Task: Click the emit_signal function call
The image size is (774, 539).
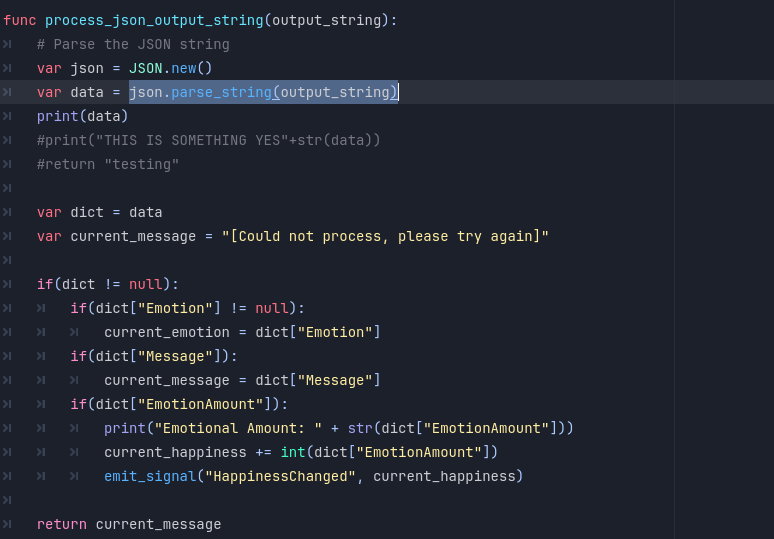Action: [x=150, y=476]
